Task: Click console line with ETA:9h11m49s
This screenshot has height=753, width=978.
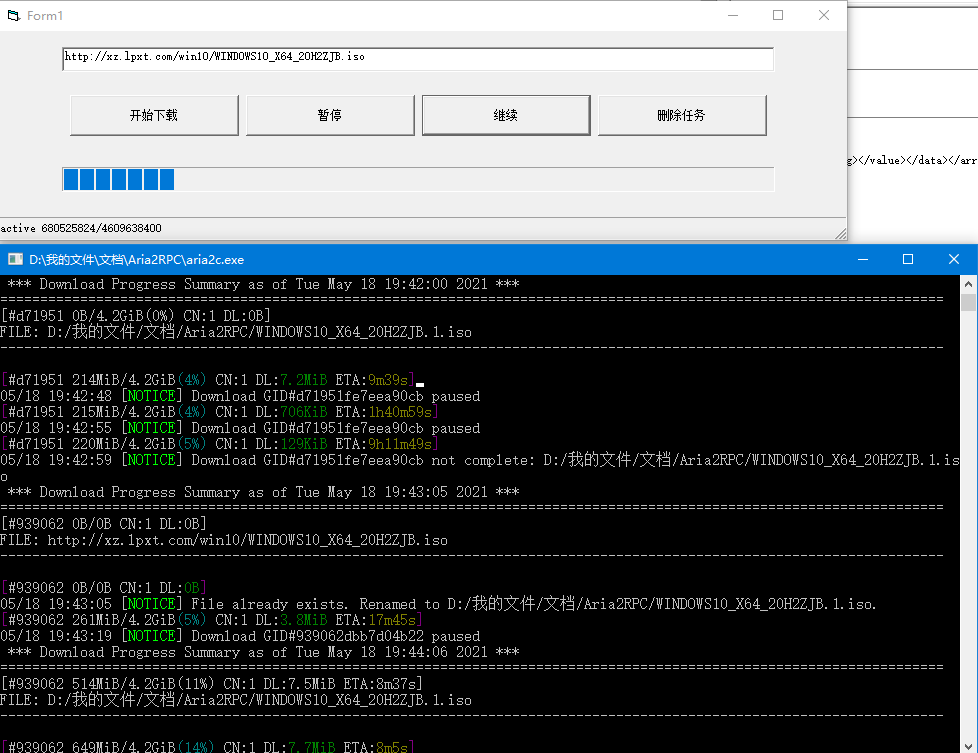Action: point(220,444)
